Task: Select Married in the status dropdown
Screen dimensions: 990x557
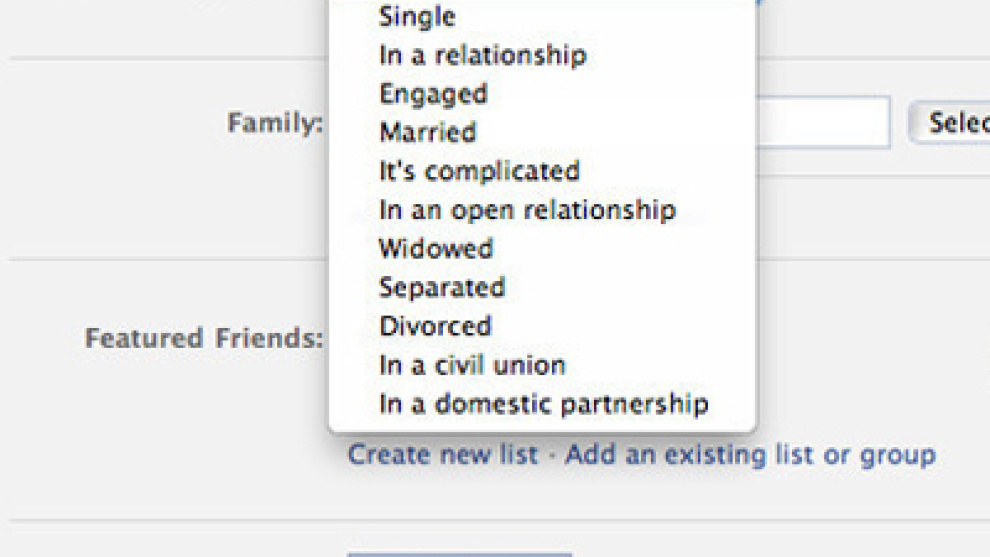Action: (427, 132)
